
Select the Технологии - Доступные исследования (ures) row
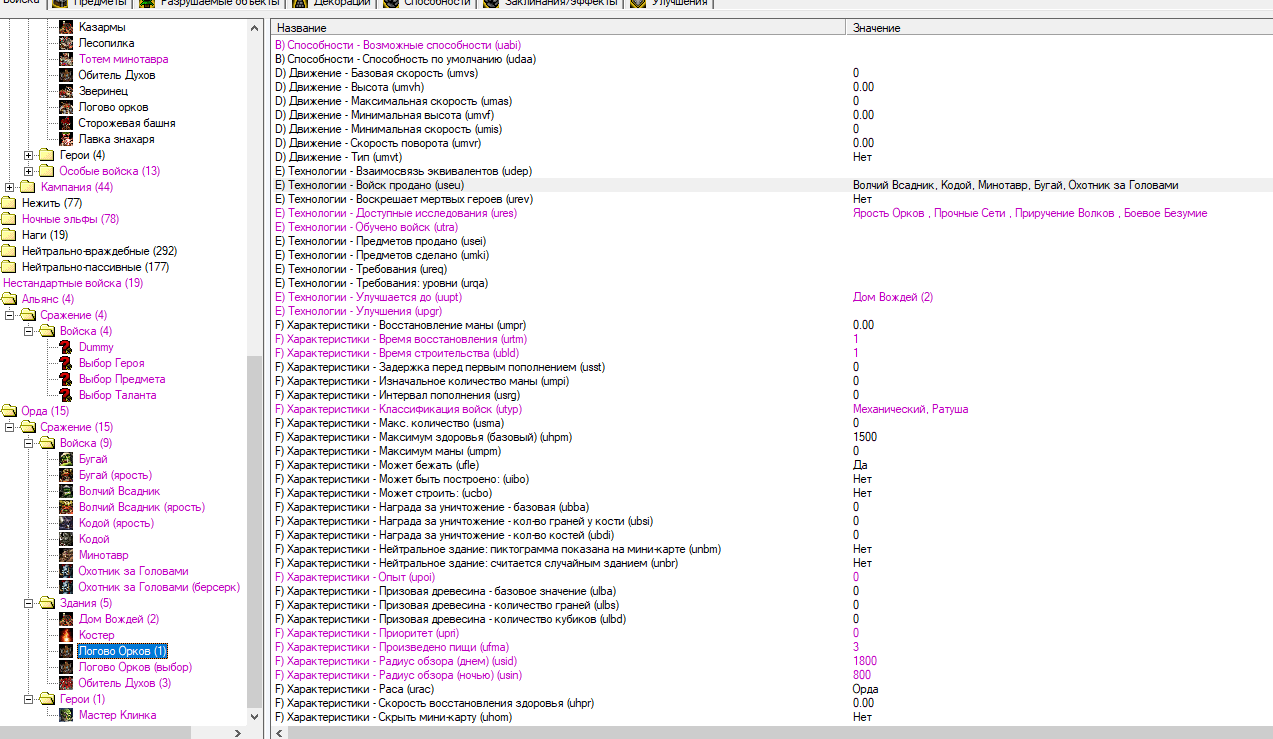[x=771, y=213]
